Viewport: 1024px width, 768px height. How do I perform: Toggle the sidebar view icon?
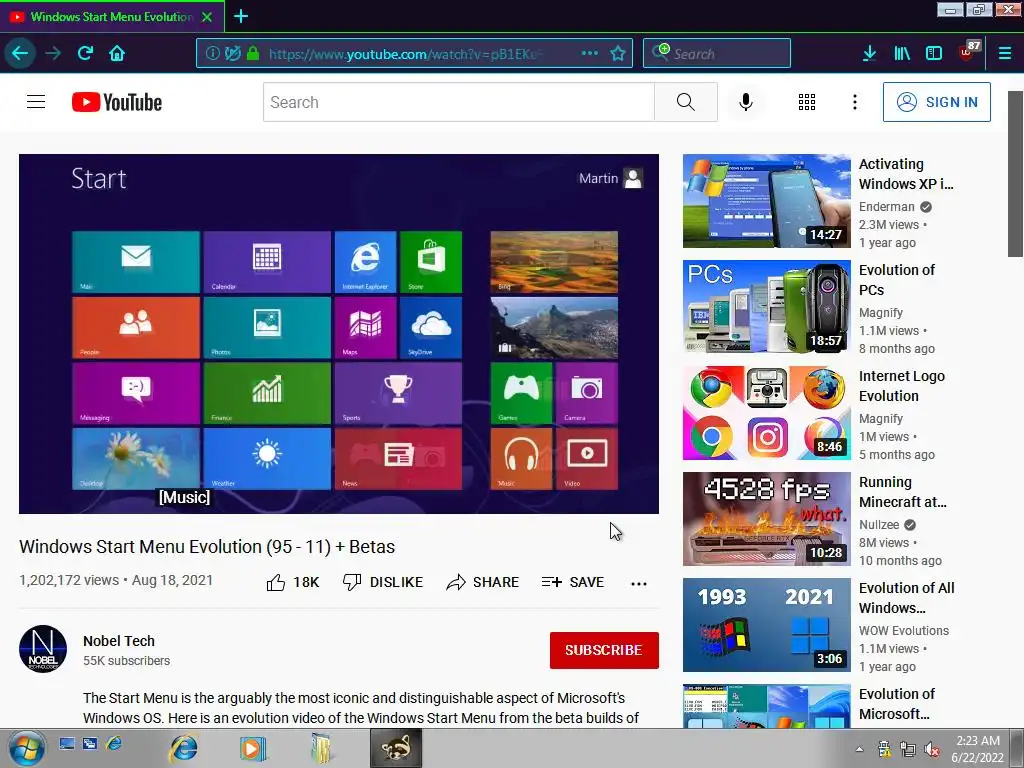click(934, 54)
